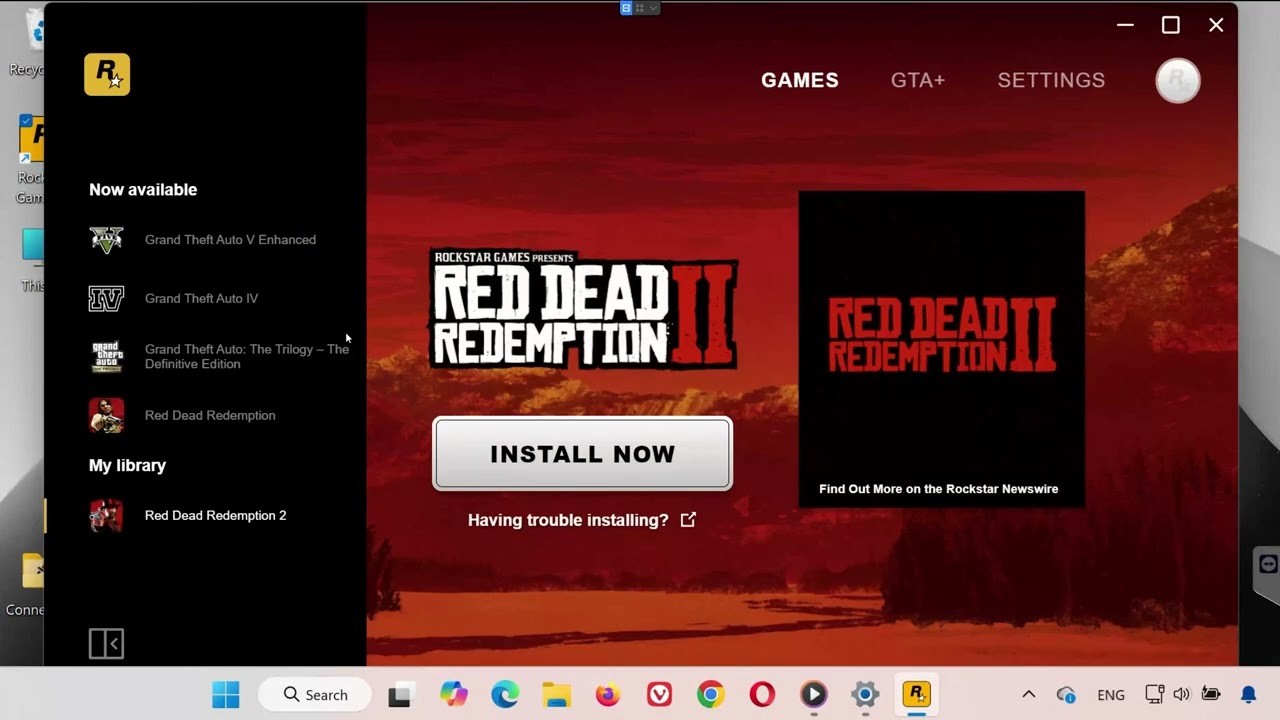Open Red Dead Redemption 2 library icon
This screenshot has height=720, width=1280.
coord(106,516)
